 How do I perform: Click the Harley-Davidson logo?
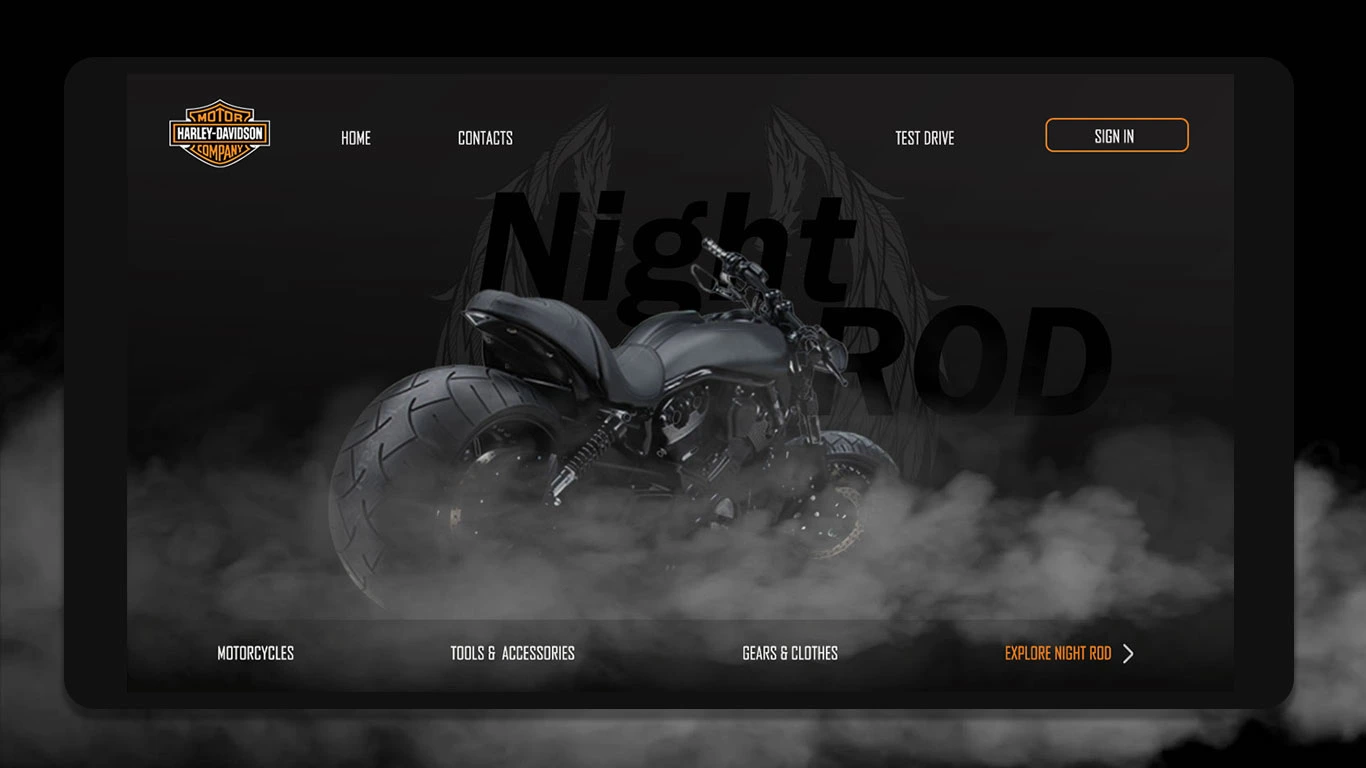pos(220,133)
